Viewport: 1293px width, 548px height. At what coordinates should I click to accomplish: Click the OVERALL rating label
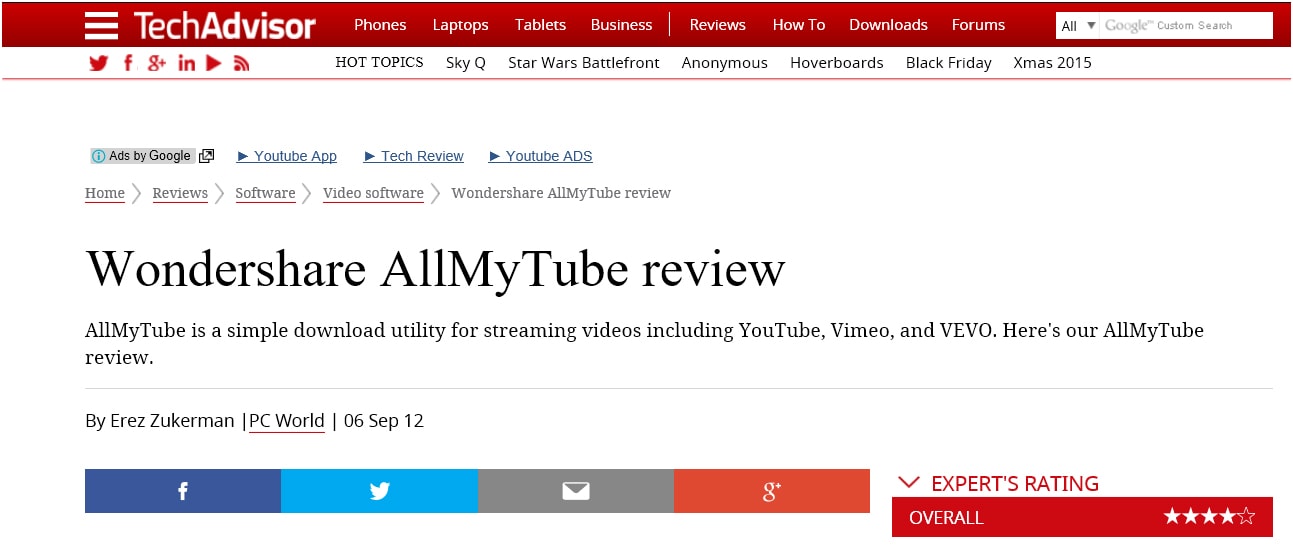(946, 518)
